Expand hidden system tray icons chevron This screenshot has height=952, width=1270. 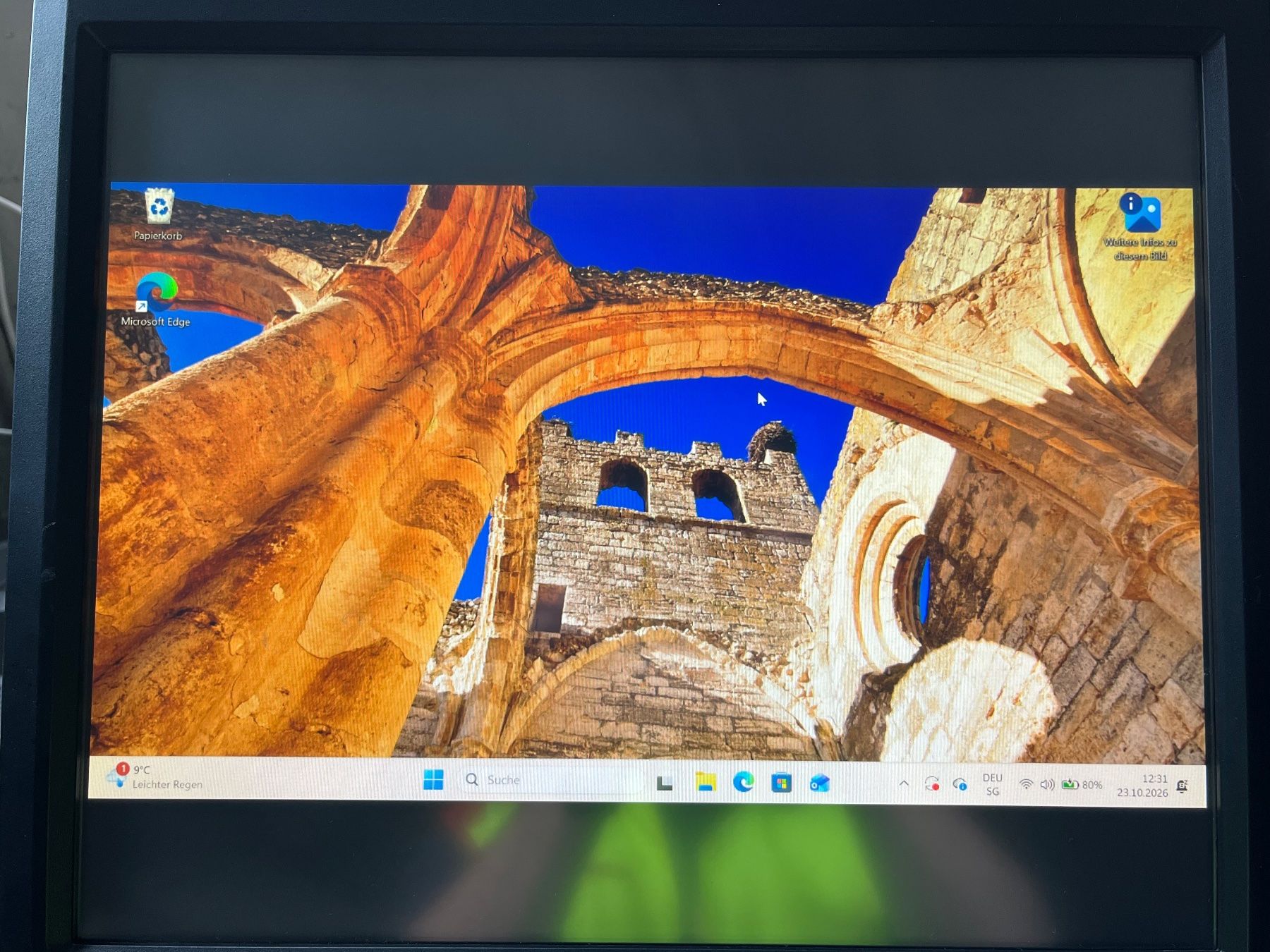[x=904, y=783]
